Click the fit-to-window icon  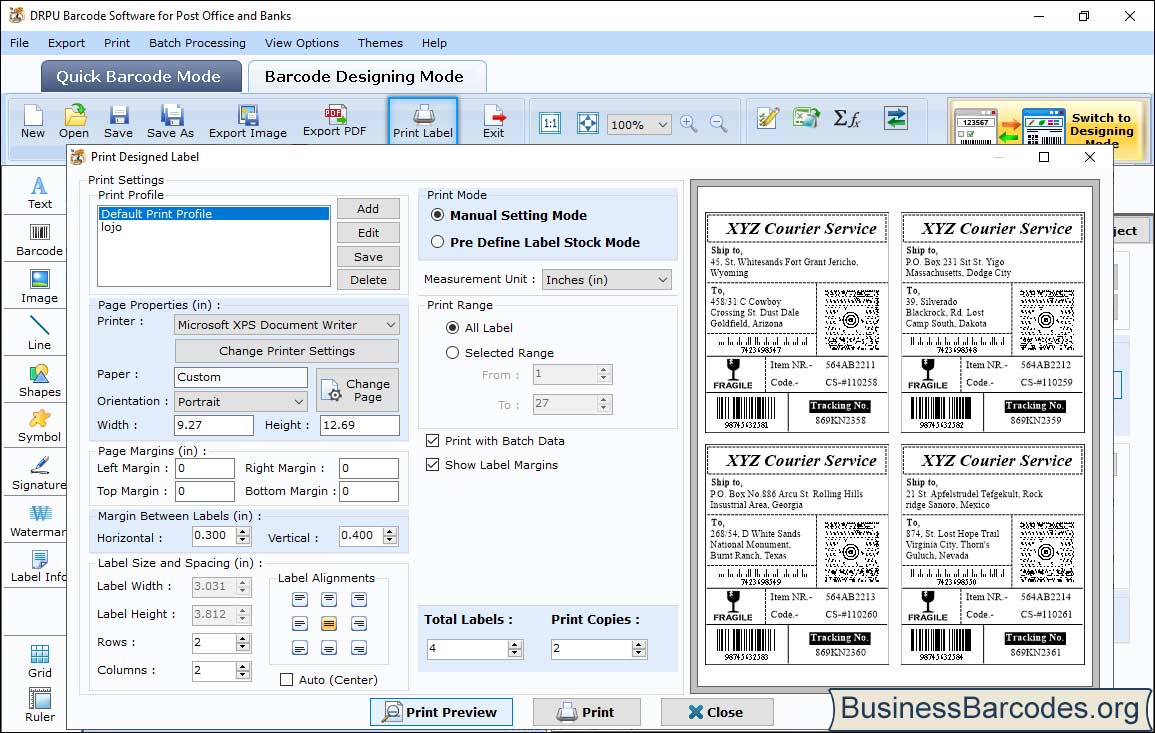[588, 123]
